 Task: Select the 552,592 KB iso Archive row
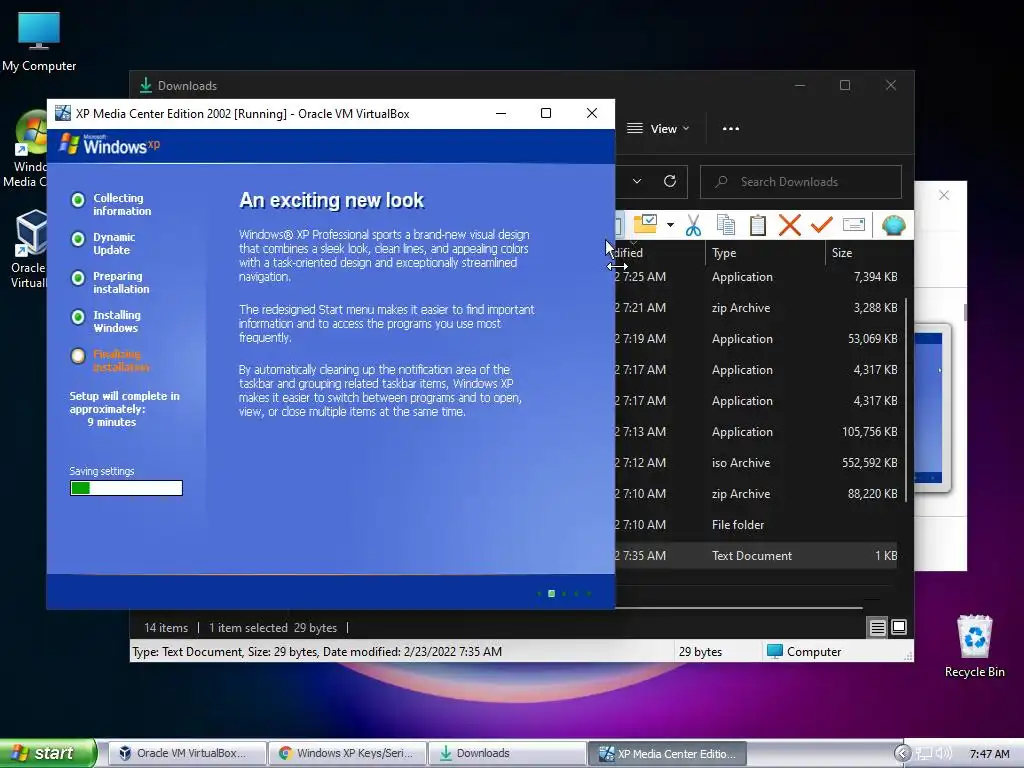pos(756,462)
